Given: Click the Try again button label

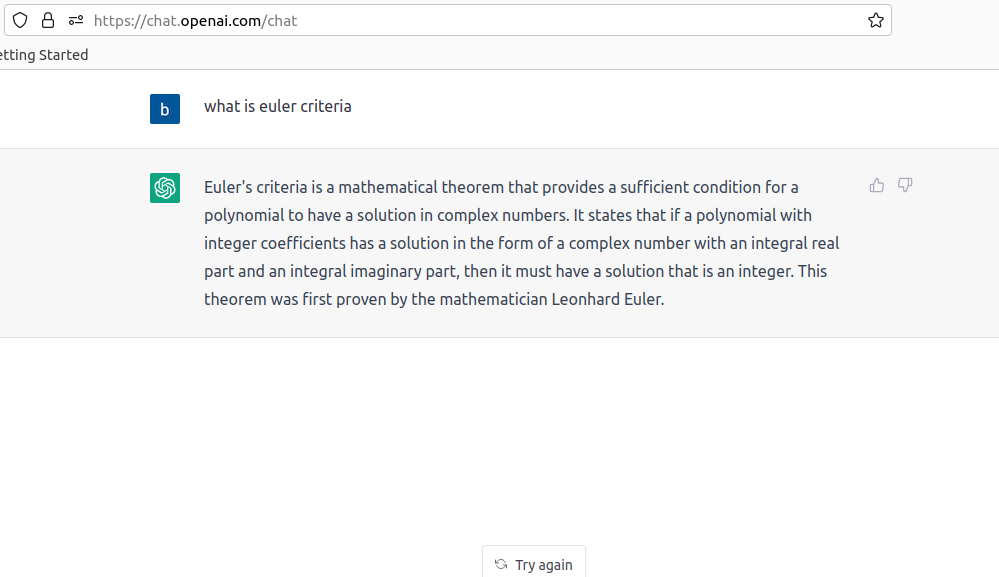Looking at the screenshot, I should 543,565.
